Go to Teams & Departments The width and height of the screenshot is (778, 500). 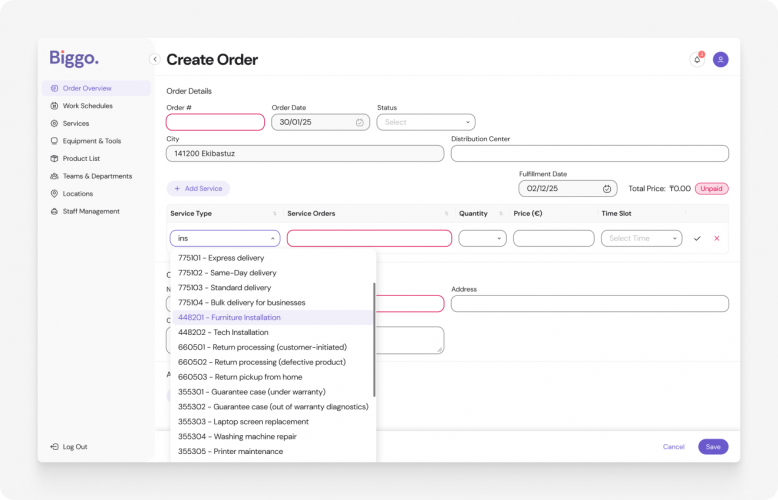coord(97,177)
